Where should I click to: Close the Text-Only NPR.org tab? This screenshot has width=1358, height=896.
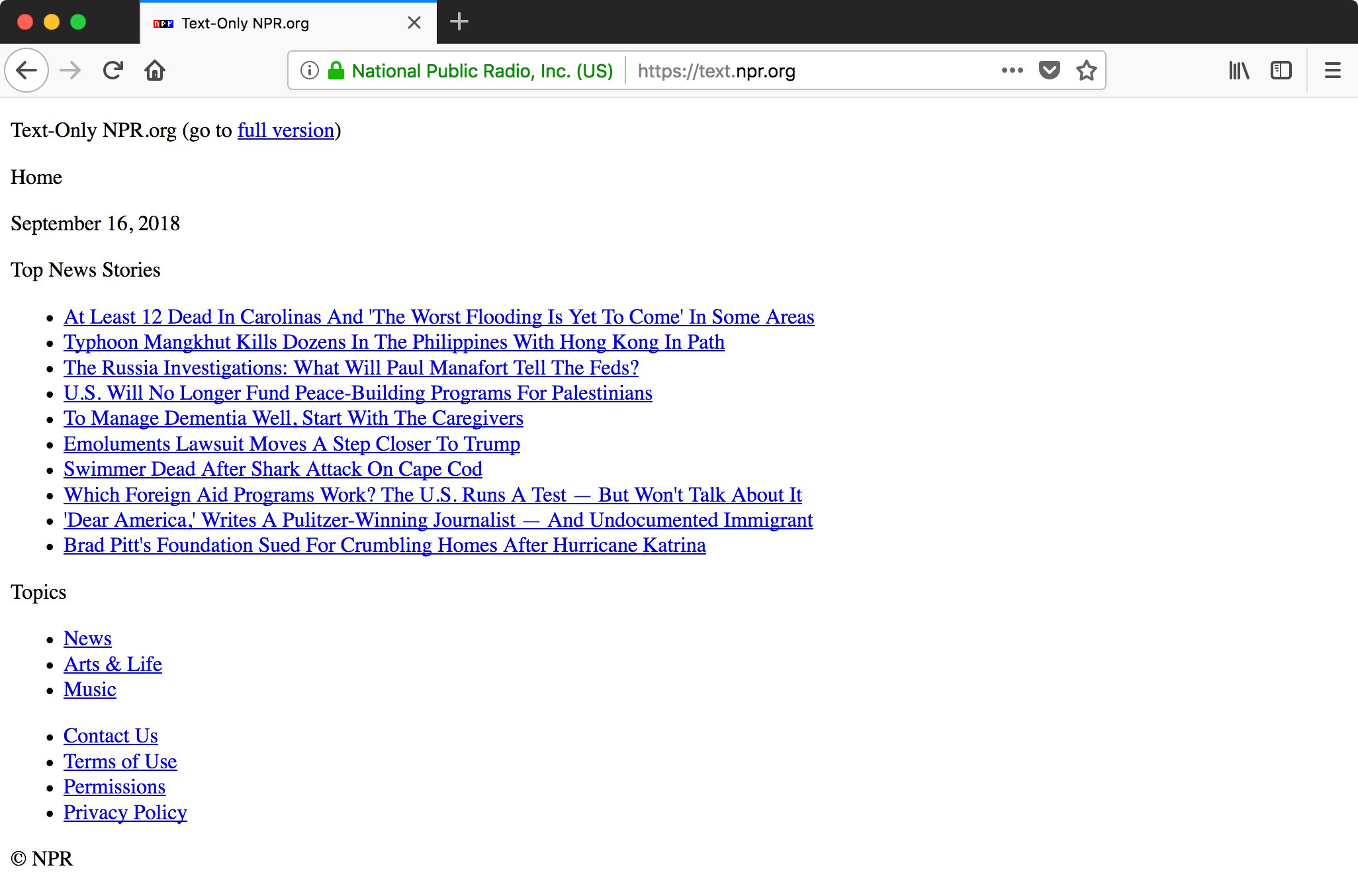pos(414,23)
